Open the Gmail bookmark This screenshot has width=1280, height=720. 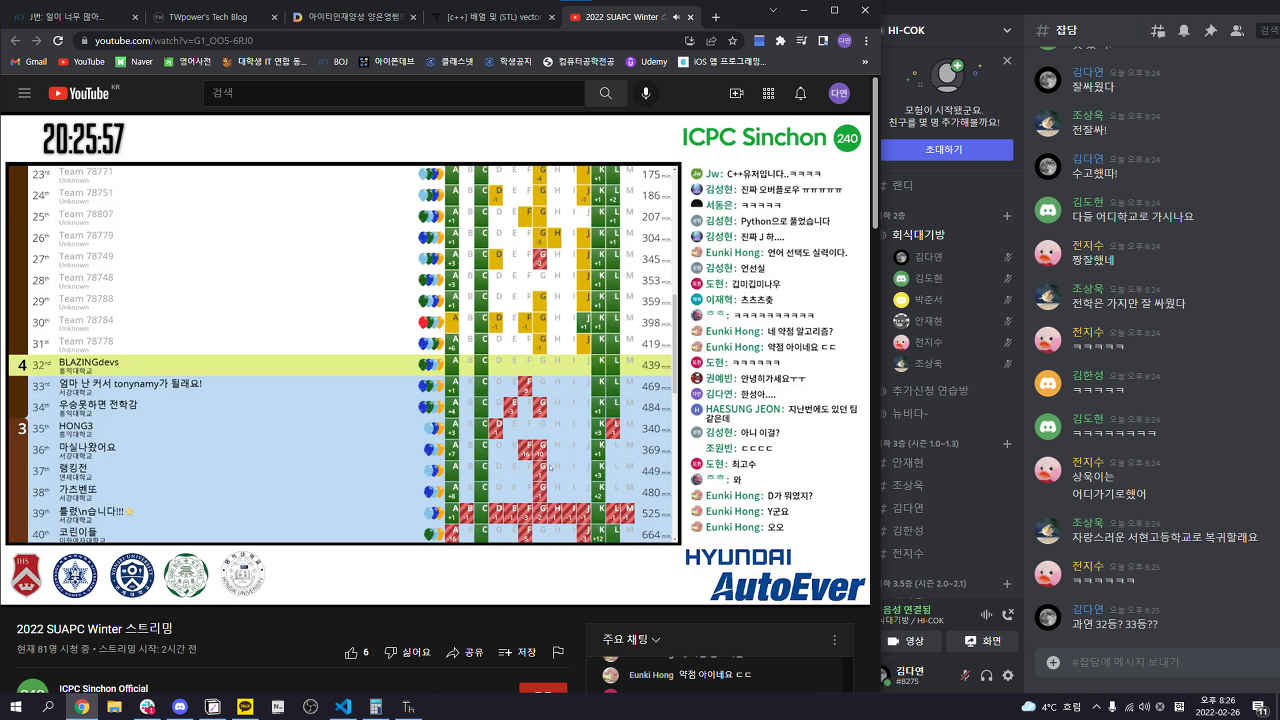(29, 61)
